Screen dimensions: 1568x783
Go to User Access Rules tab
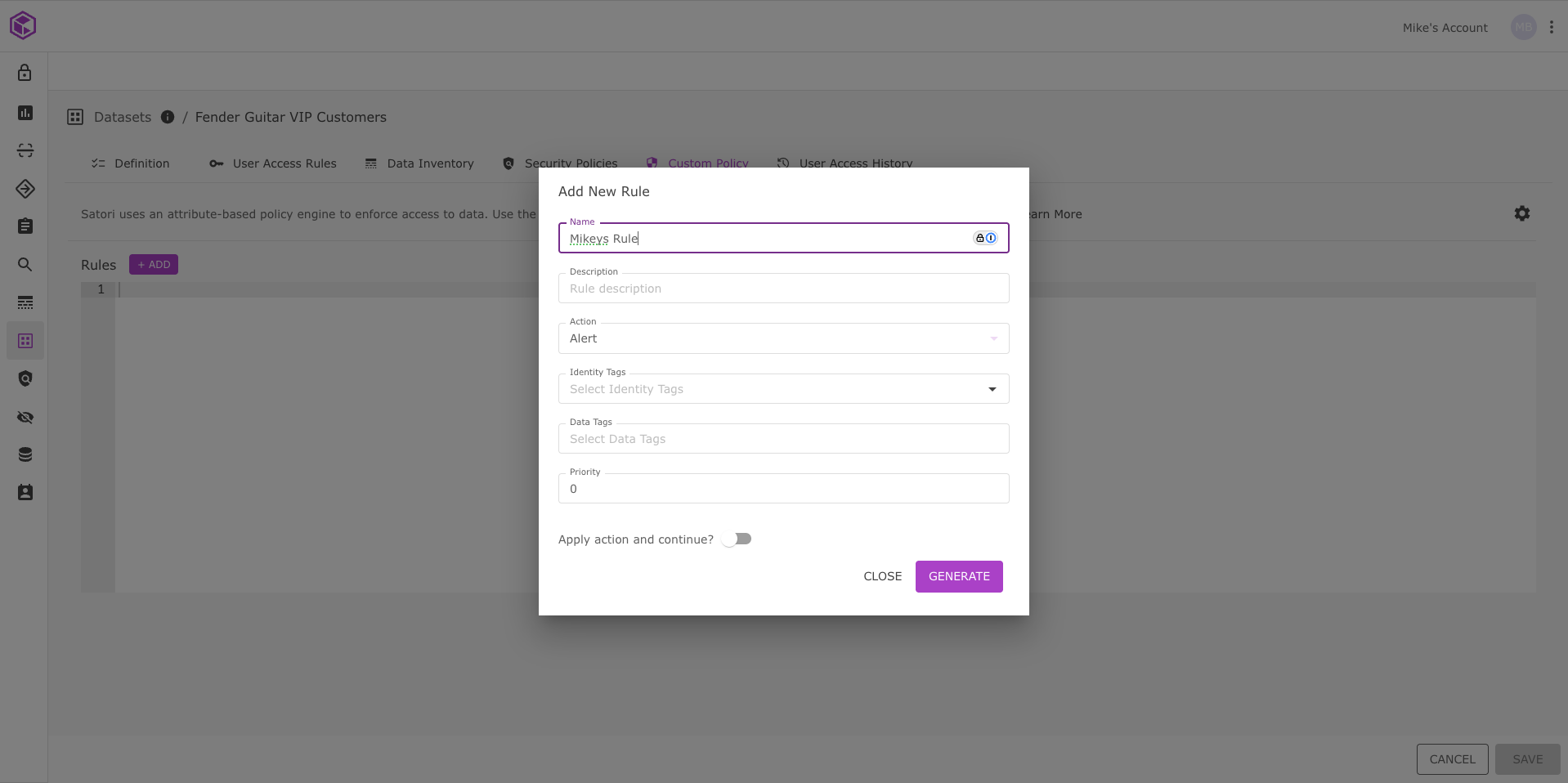pyautogui.click(x=273, y=163)
